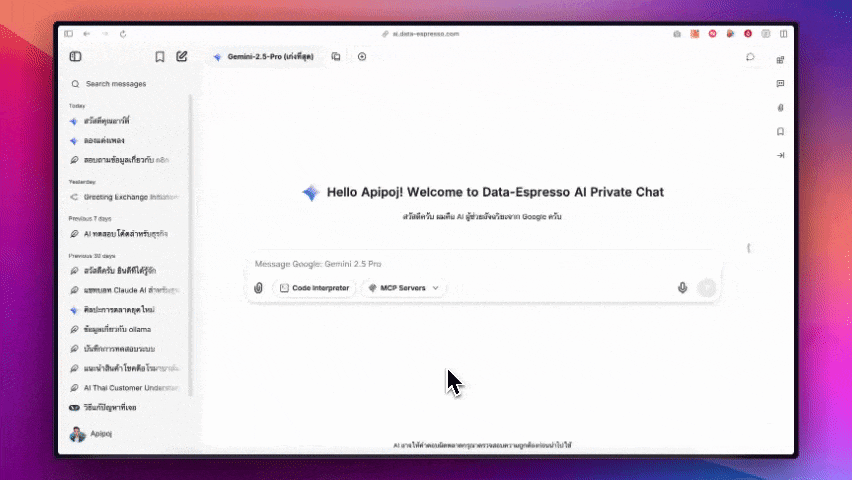
Task: Open the Gemini-2.5-Pro model selector
Action: pos(264,57)
